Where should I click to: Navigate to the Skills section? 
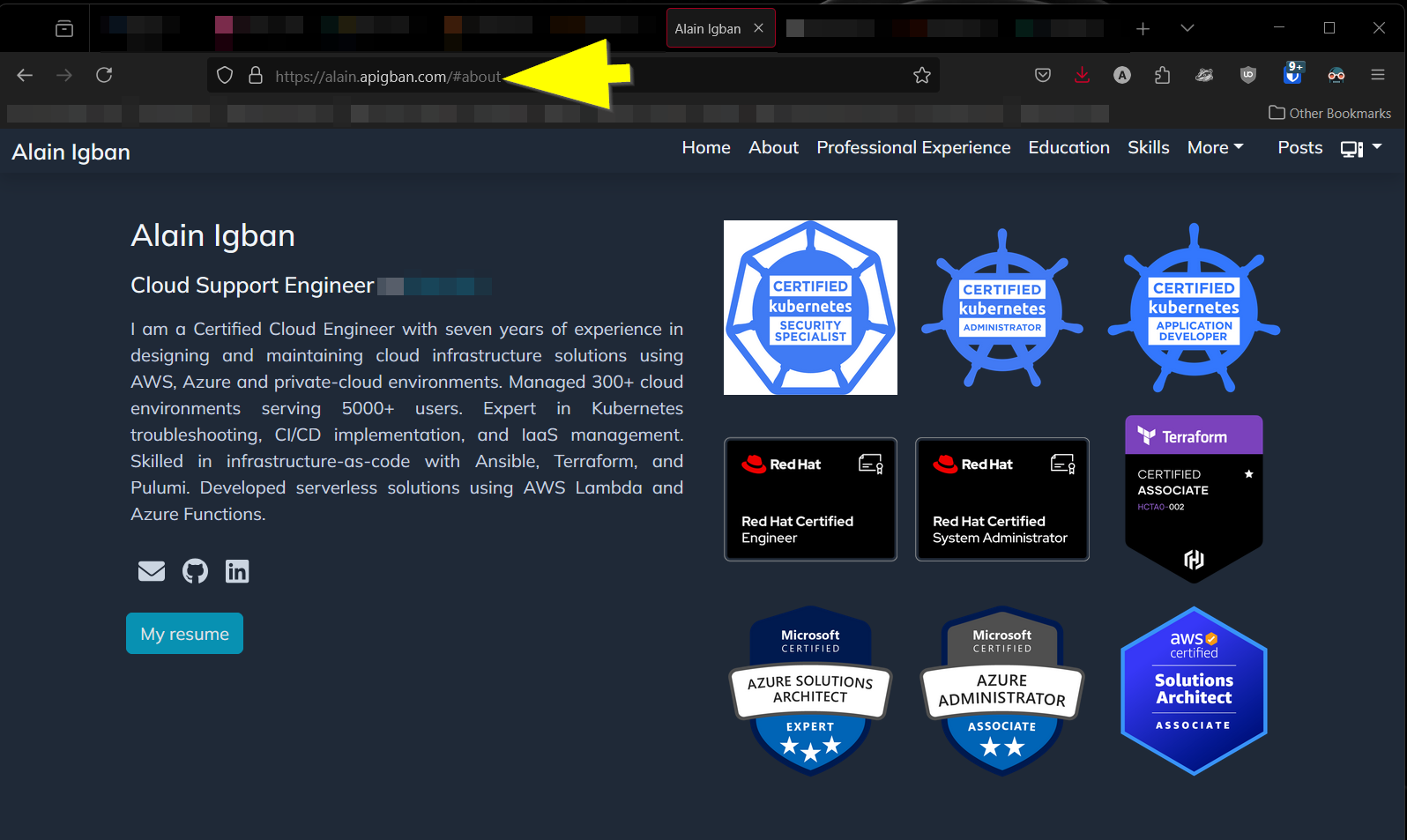point(1148,148)
